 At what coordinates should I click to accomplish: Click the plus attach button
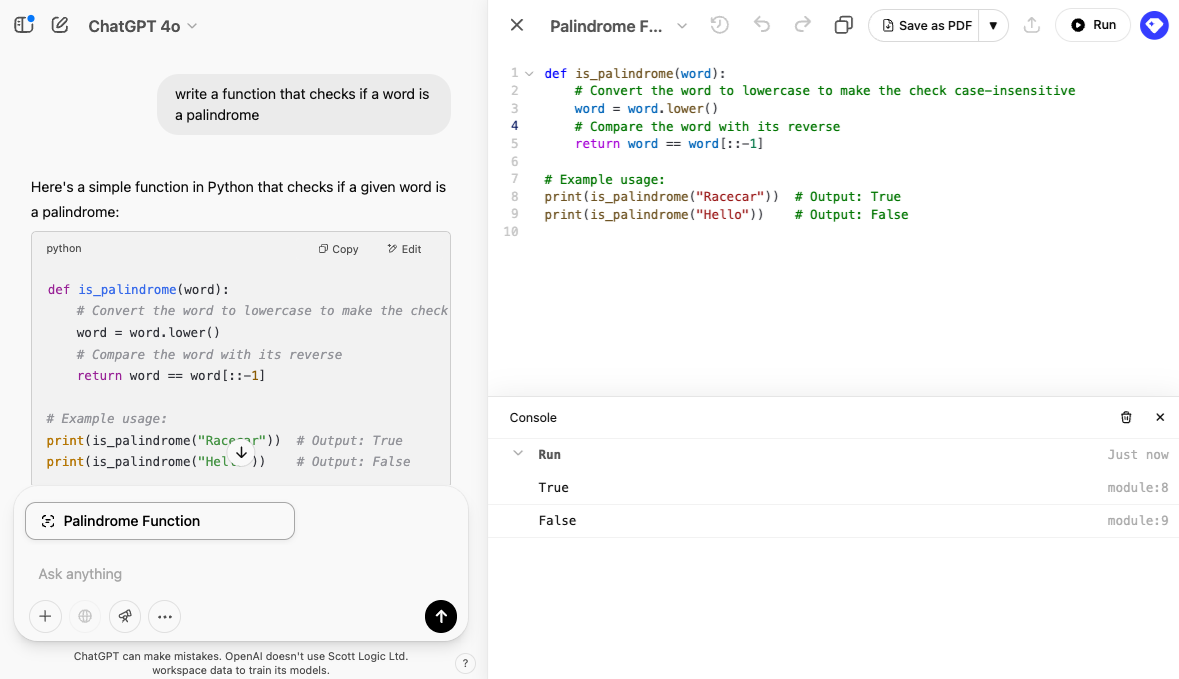tap(45, 617)
